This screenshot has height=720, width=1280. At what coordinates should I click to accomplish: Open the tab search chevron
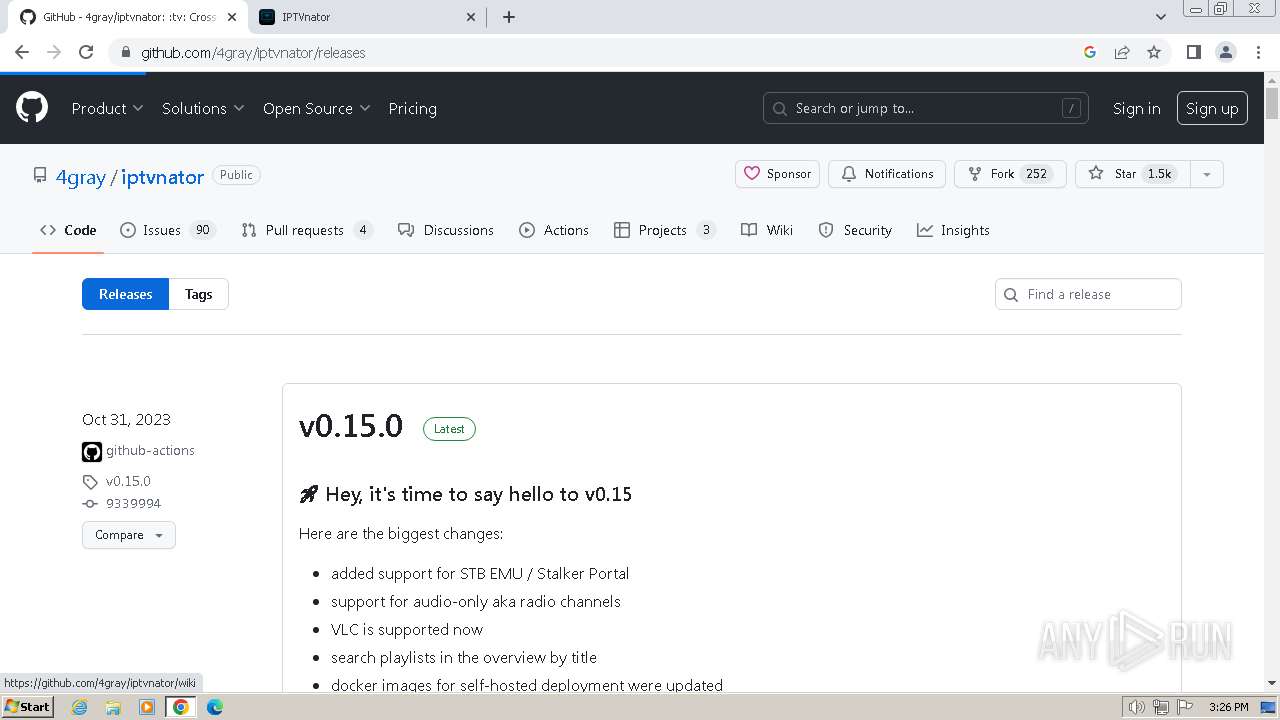tap(1161, 17)
